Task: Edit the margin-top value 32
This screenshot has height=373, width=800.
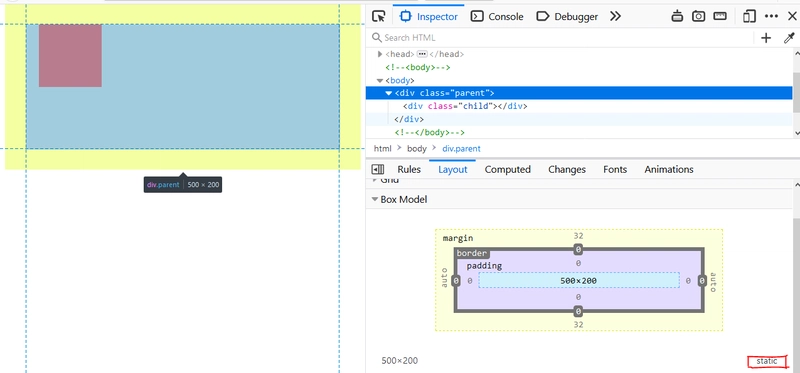Action: [x=578, y=236]
